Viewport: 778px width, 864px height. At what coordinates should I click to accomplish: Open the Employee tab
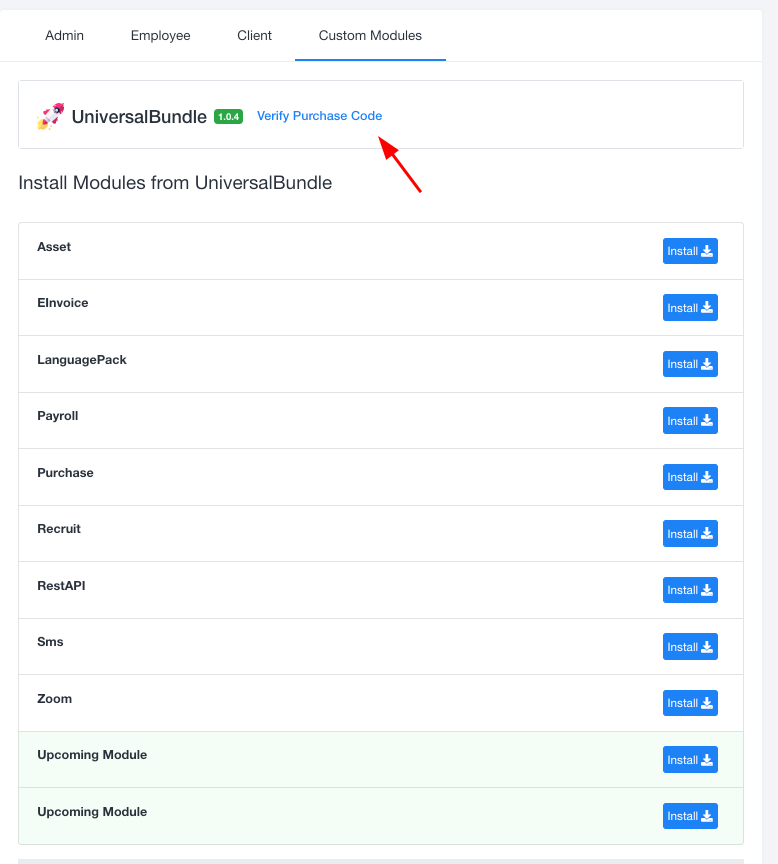[160, 36]
